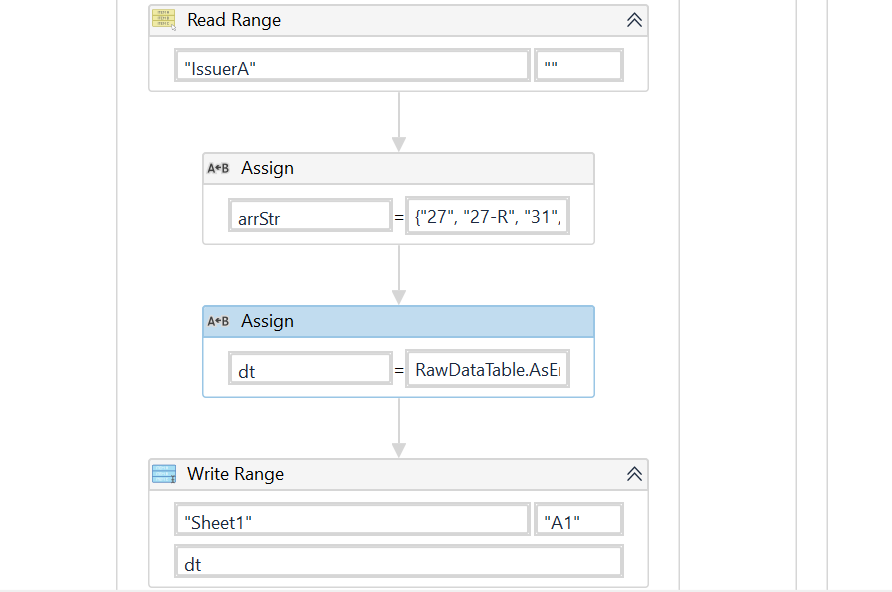Click the icon of the highlighted dt Assign activity

click(218, 321)
